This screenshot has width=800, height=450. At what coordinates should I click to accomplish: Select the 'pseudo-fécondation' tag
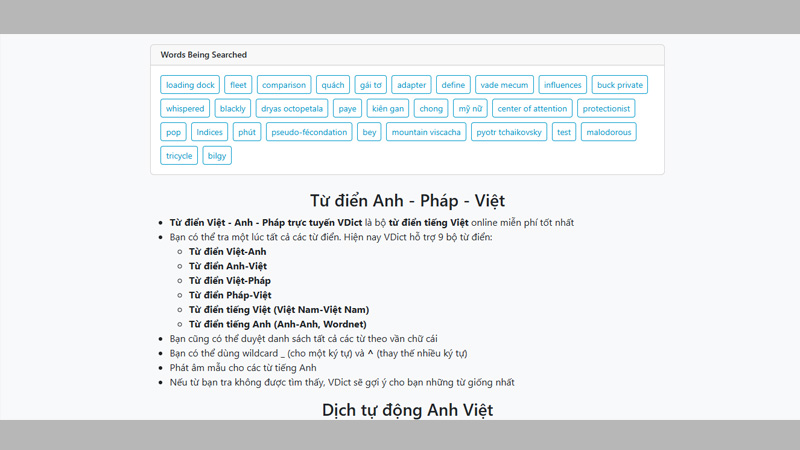click(309, 132)
